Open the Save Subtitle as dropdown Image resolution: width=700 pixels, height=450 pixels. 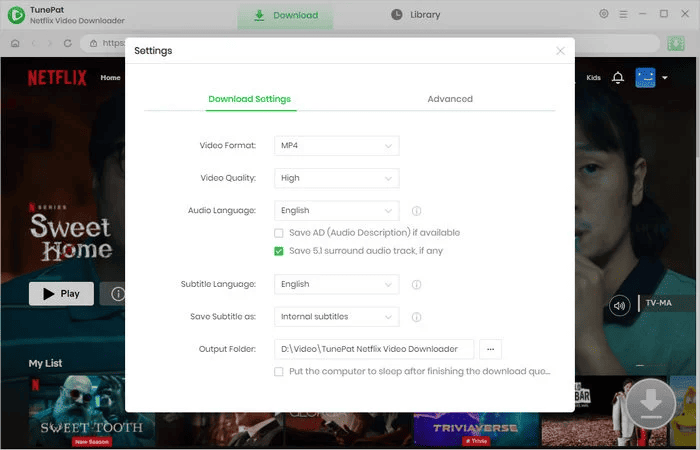pos(336,317)
